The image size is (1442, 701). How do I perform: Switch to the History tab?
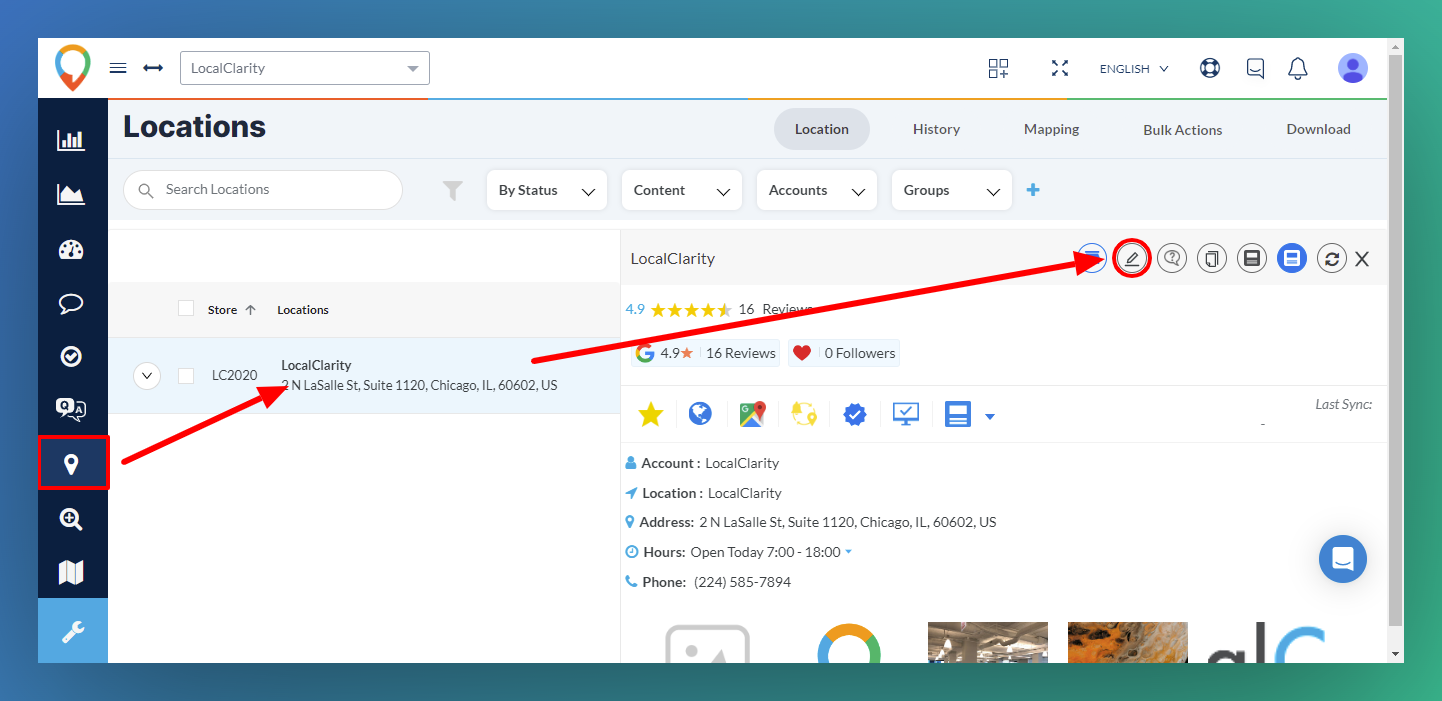[x=936, y=129]
